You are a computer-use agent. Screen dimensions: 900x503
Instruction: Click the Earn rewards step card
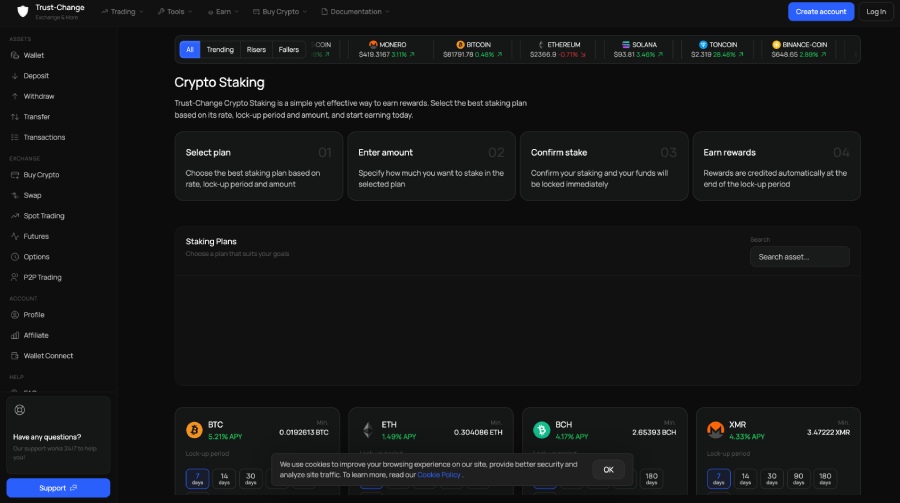pos(777,166)
